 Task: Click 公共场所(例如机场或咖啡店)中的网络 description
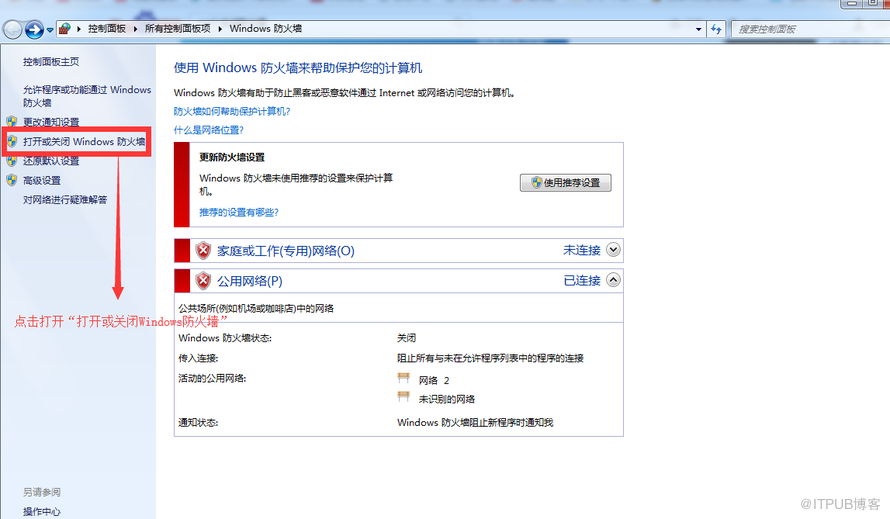(256, 308)
